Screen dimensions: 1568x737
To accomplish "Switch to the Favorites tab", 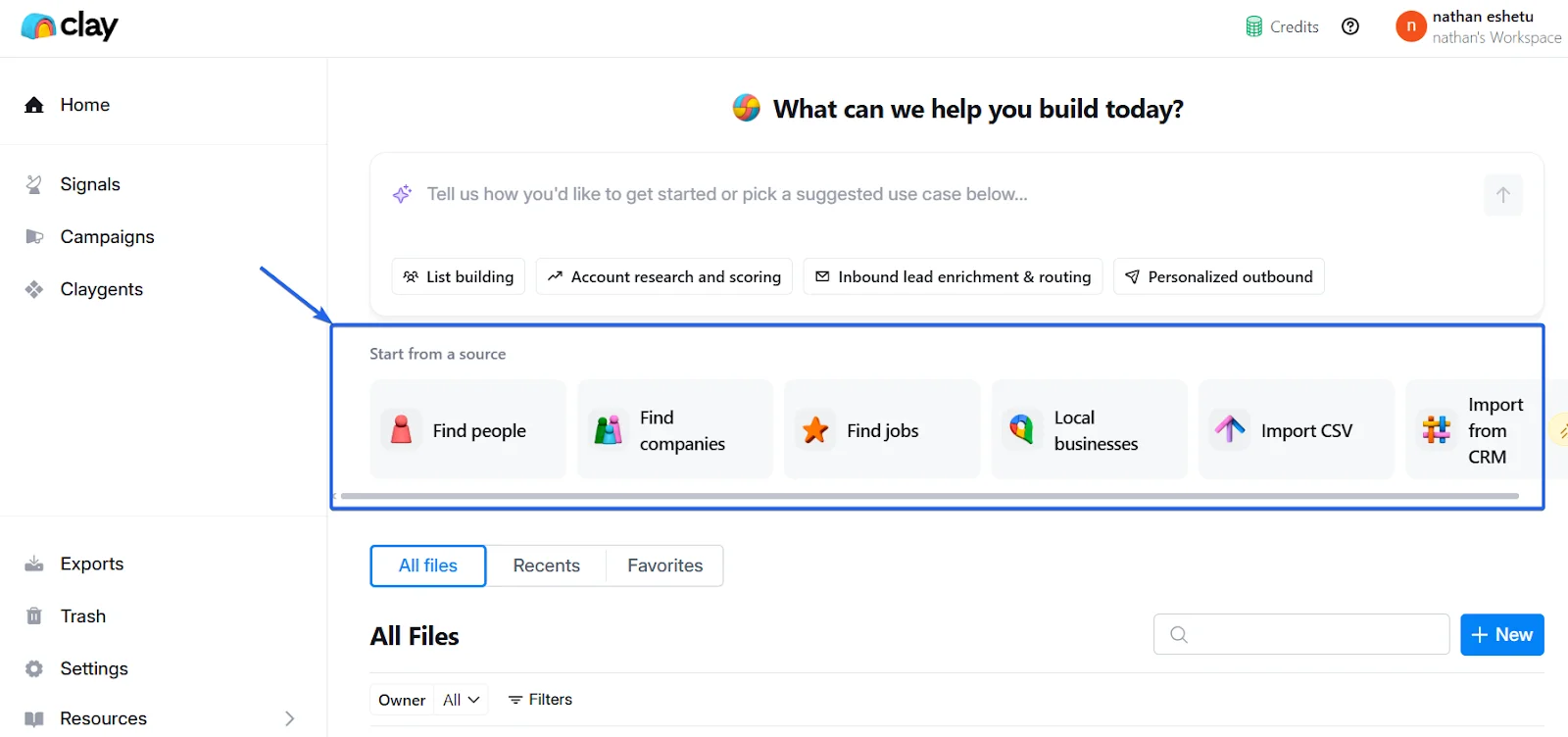I will [664, 565].
